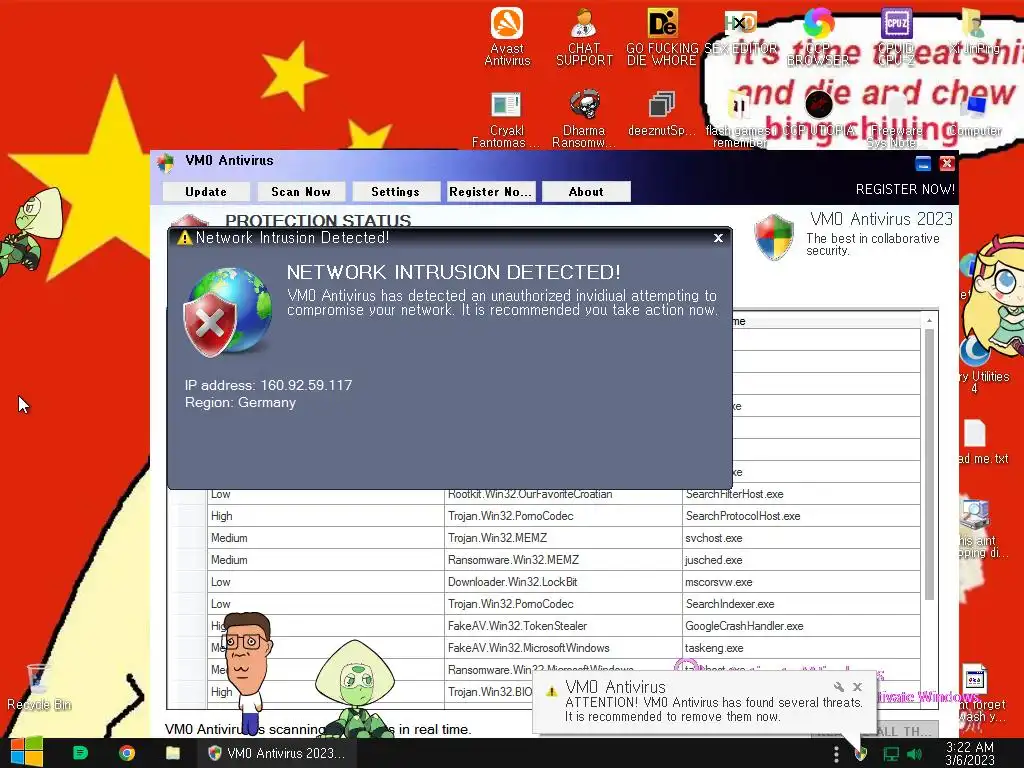Click the VM0 Antivirus 2023 shield logo

pyautogui.click(x=774, y=236)
